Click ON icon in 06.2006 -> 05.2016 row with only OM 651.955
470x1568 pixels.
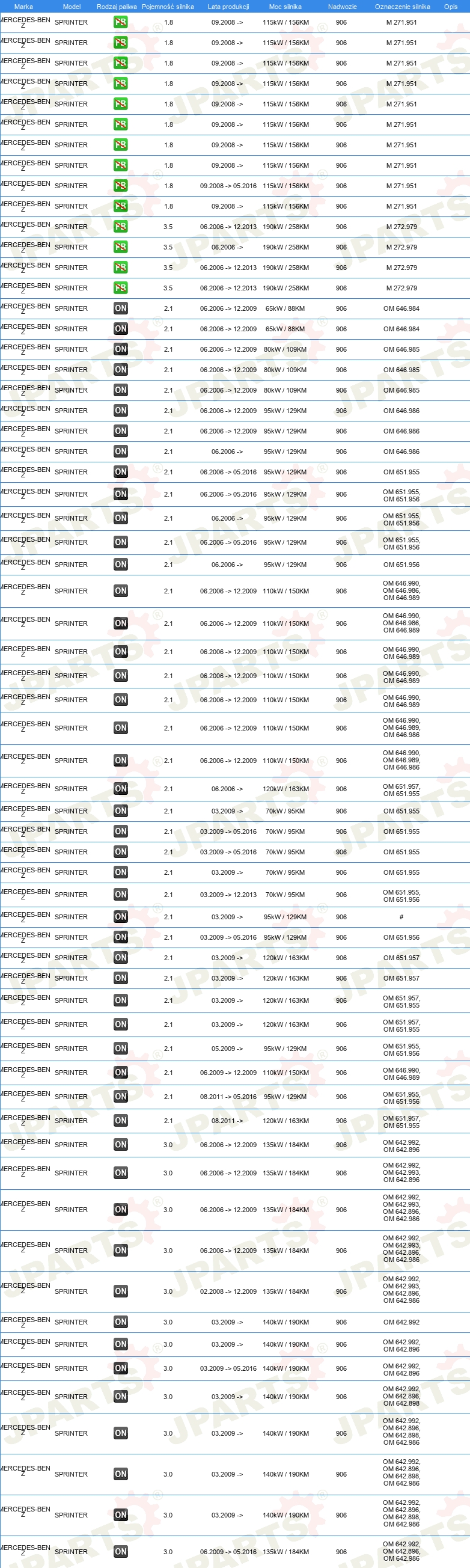pos(121,472)
